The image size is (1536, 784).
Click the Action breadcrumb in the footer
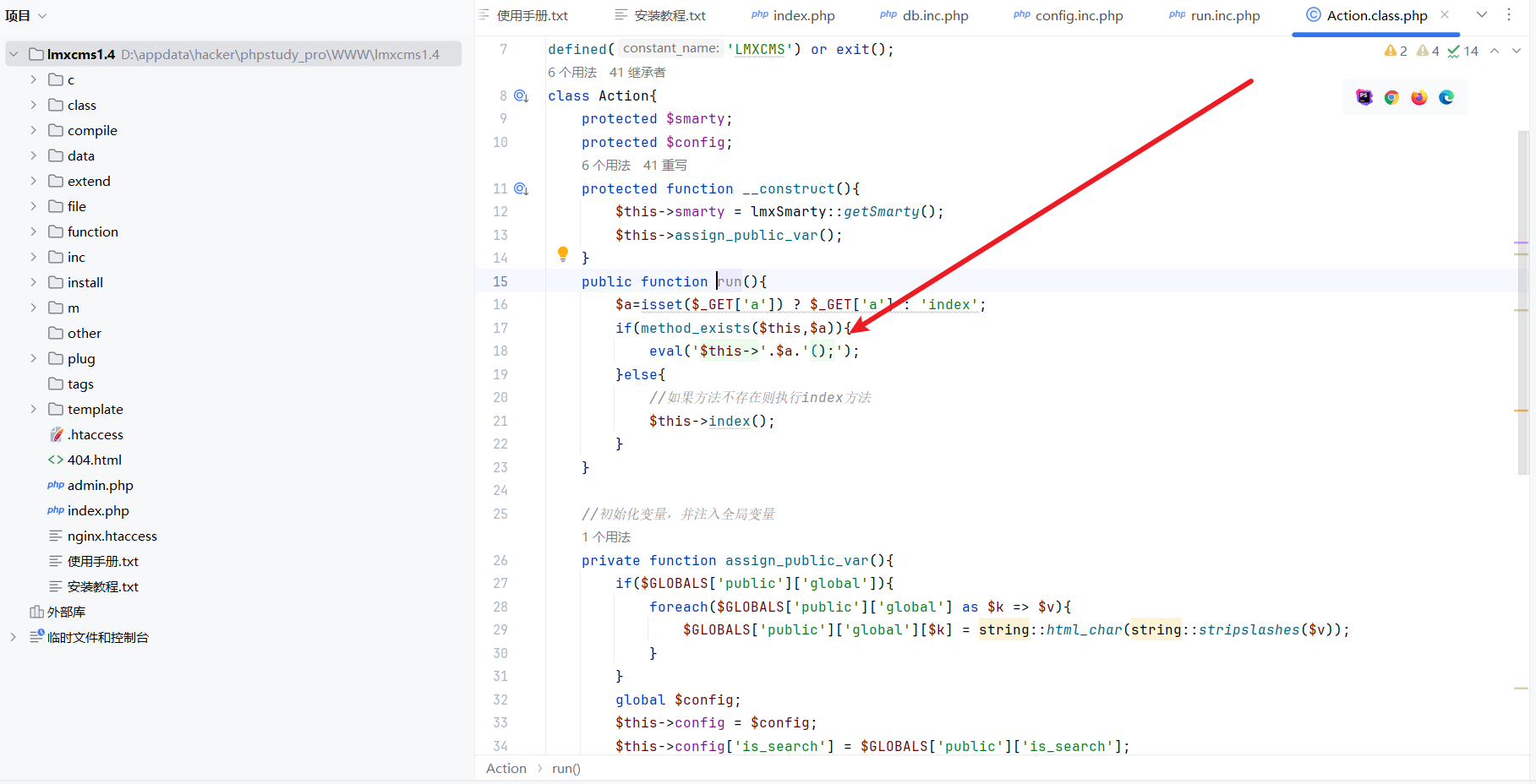[506, 768]
